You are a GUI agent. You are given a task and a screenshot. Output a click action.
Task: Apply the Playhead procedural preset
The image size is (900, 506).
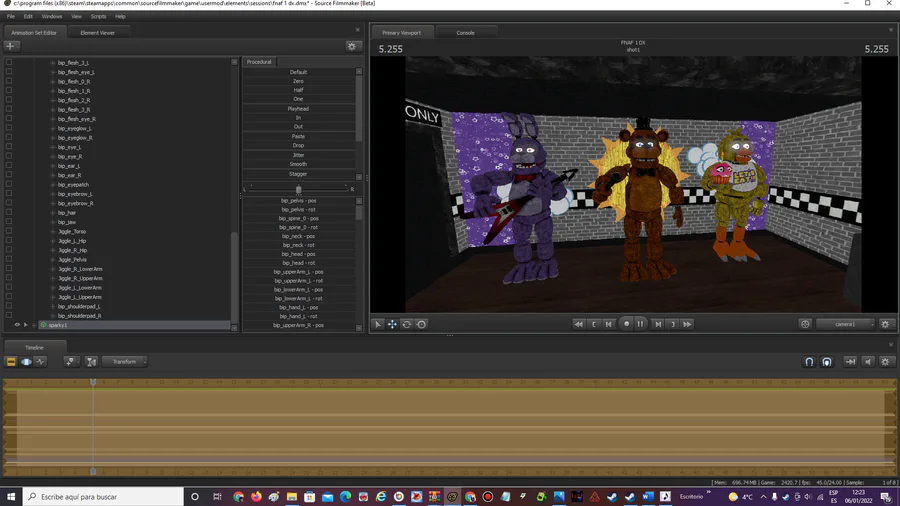(x=298, y=108)
